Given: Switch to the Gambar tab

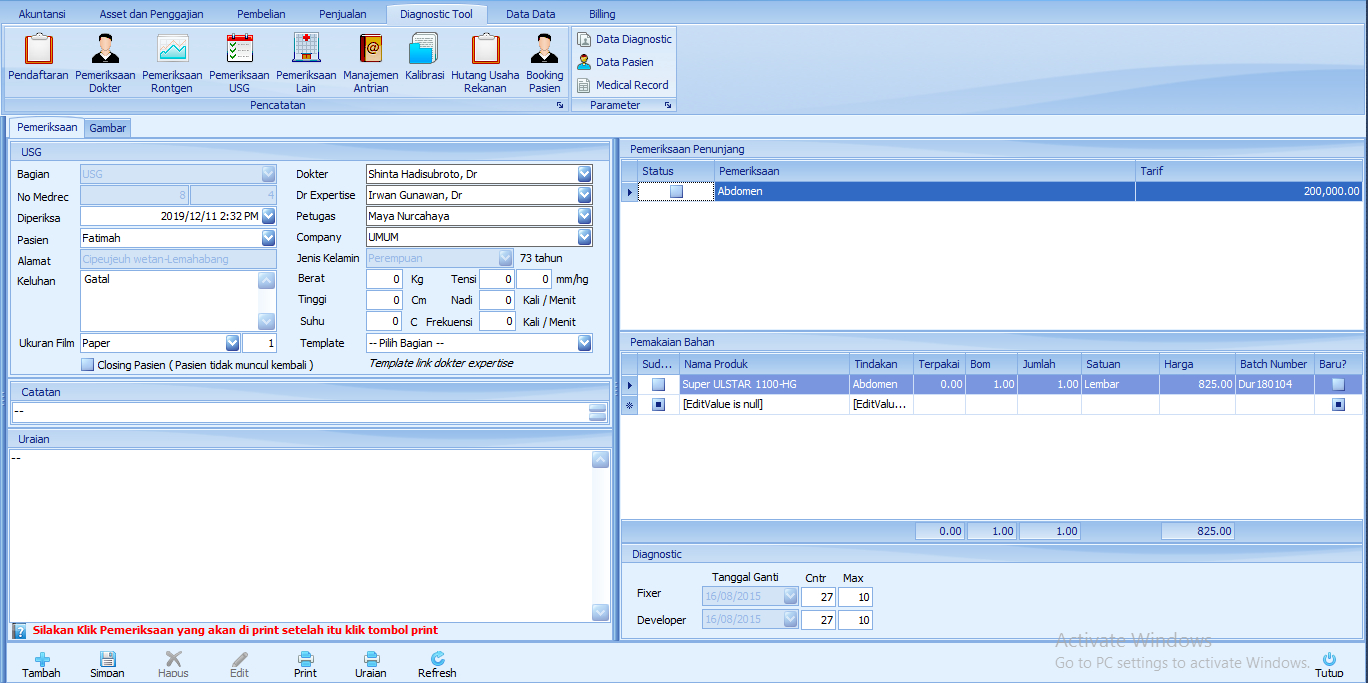Looking at the screenshot, I should point(107,128).
